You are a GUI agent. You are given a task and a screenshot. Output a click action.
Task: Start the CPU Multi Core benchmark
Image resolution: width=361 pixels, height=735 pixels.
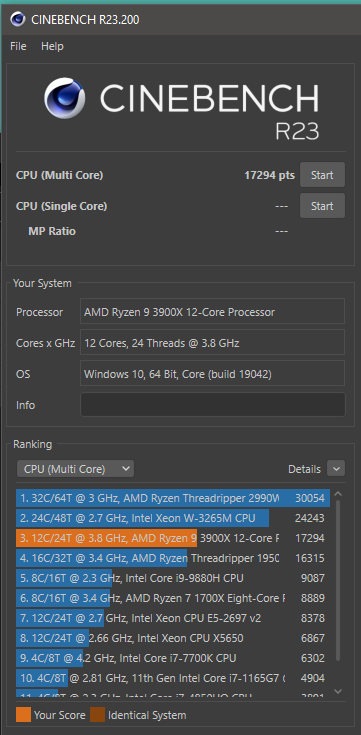coord(322,175)
